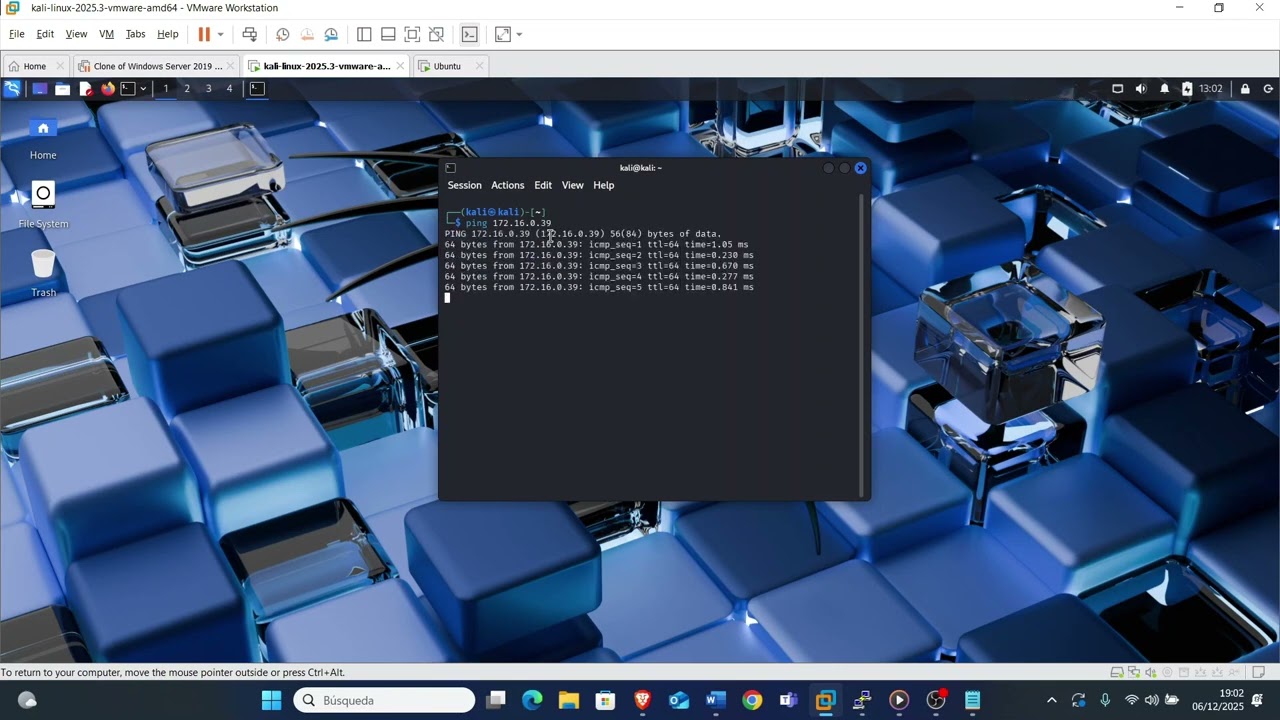
Task: Click the Kali volume speaker icon
Action: coord(1141,89)
